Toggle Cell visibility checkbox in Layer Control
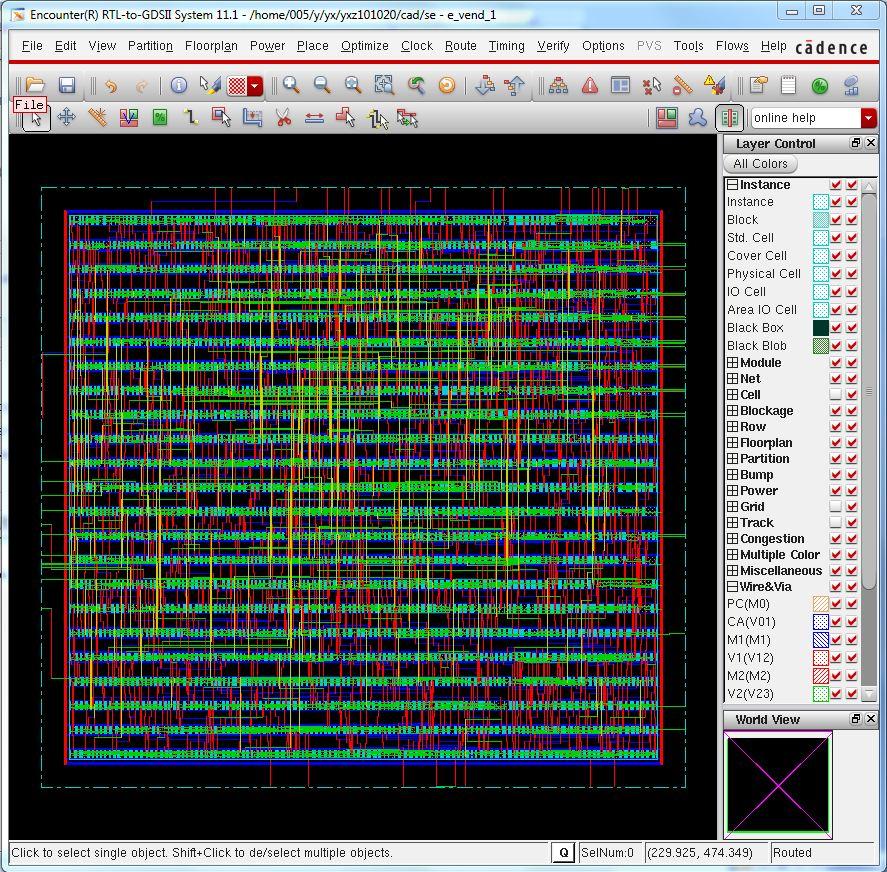 point(836,395)
